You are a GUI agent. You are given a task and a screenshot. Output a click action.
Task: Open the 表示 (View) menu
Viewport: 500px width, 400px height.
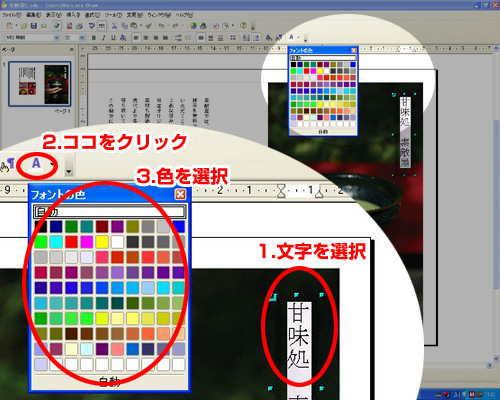(x=54, y=15)
